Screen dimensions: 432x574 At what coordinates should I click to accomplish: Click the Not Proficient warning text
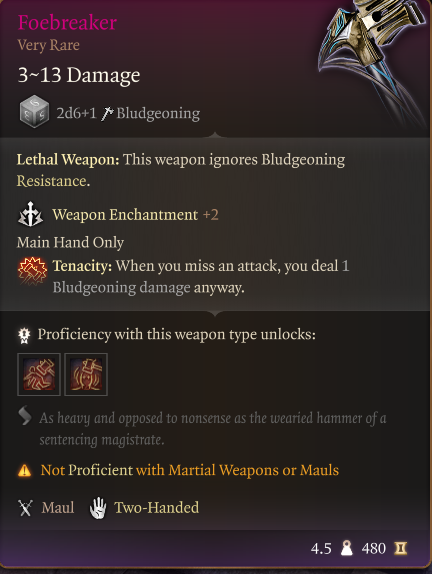tap(190, 470)
